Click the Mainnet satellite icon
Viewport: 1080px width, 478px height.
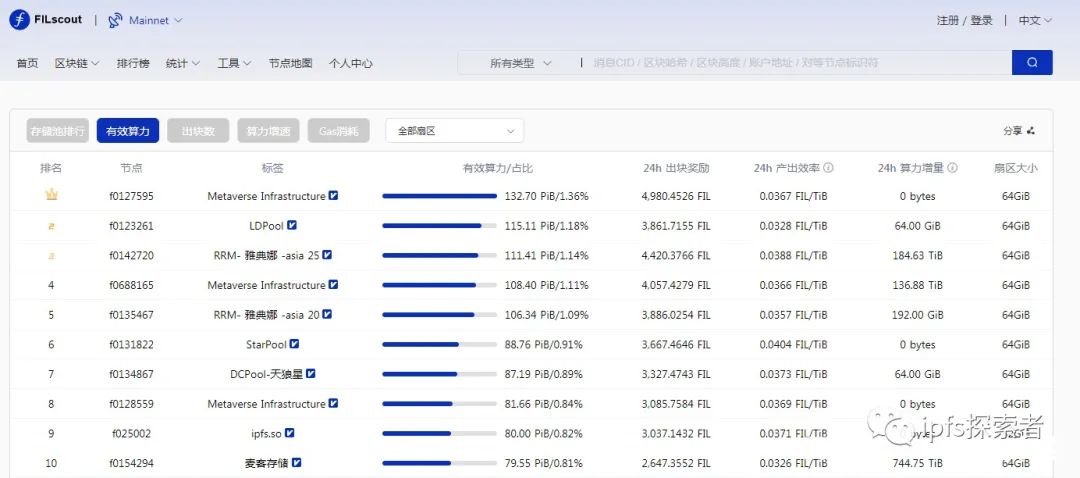(116, 21)
